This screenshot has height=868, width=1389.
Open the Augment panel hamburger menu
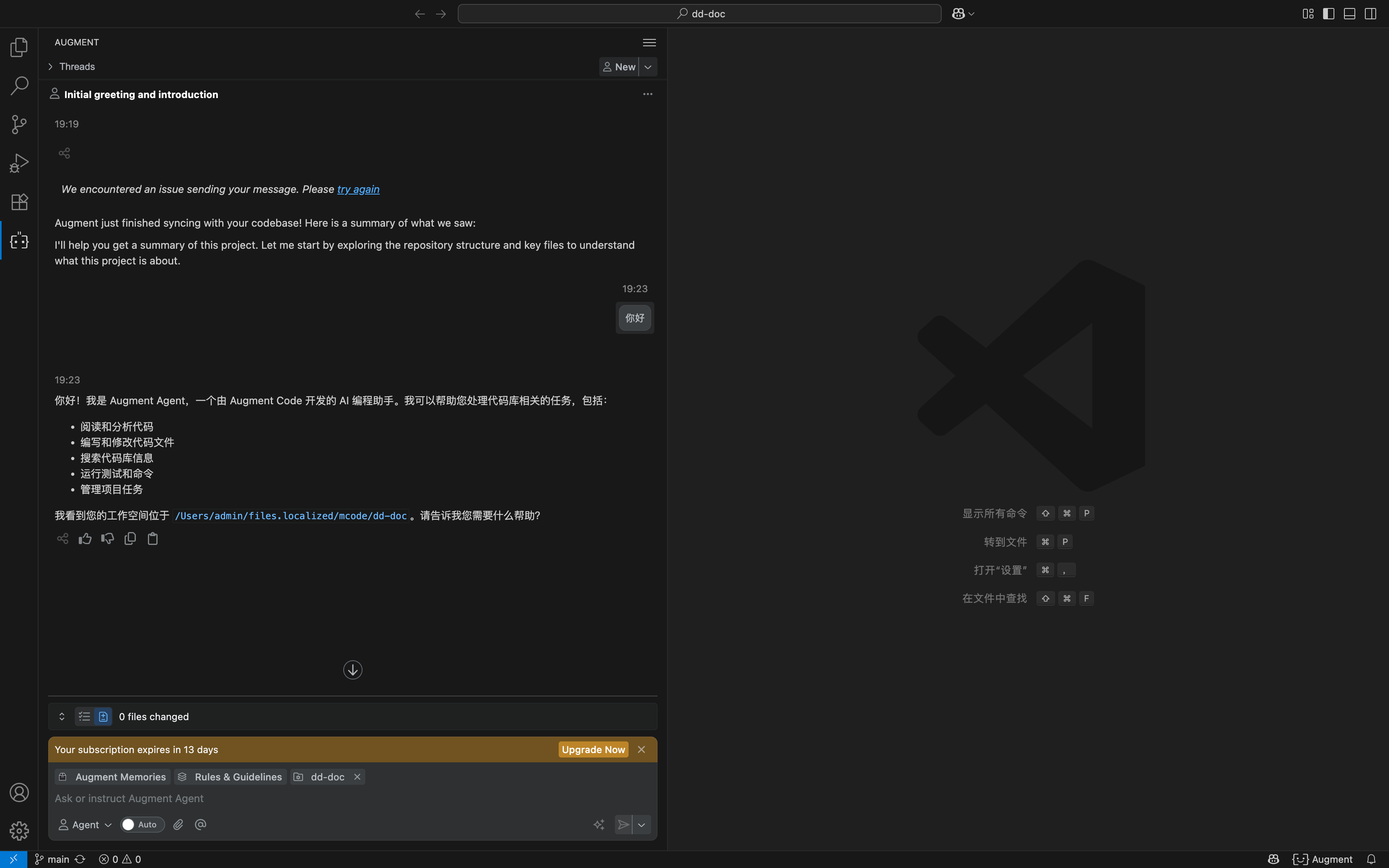point(649,42)
